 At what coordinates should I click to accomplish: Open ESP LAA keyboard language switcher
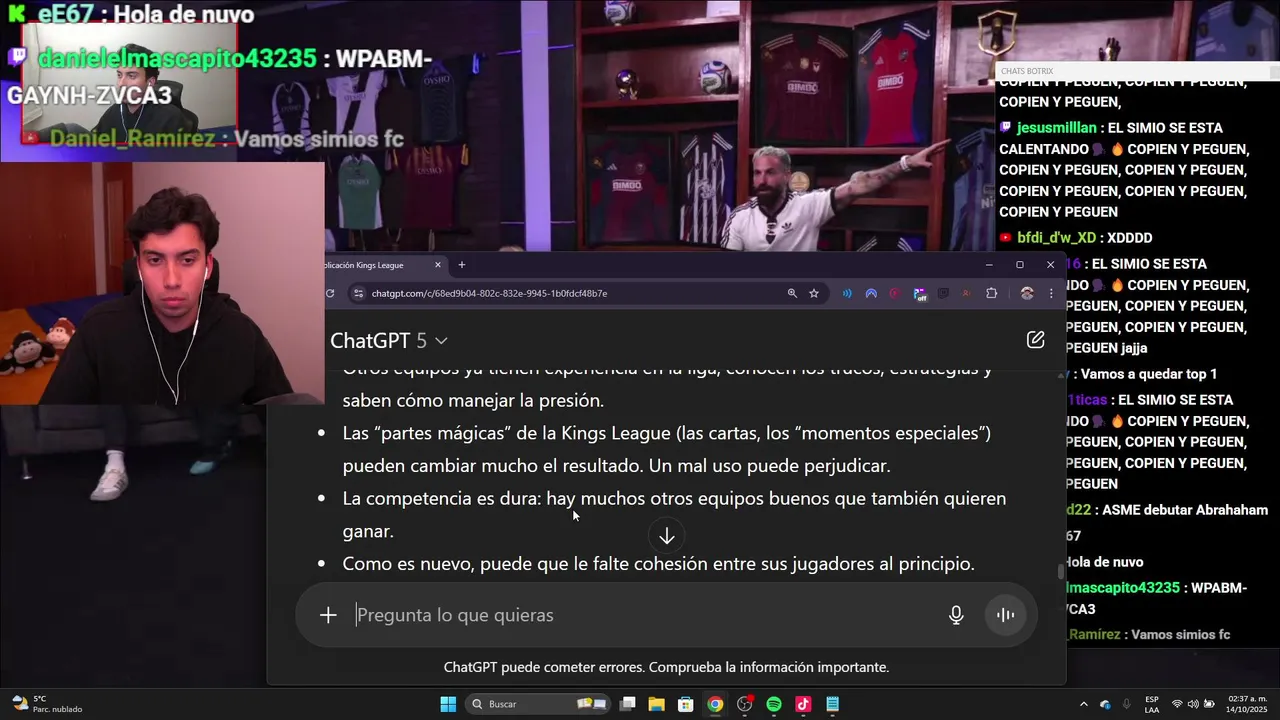(x=1152, y=704)
